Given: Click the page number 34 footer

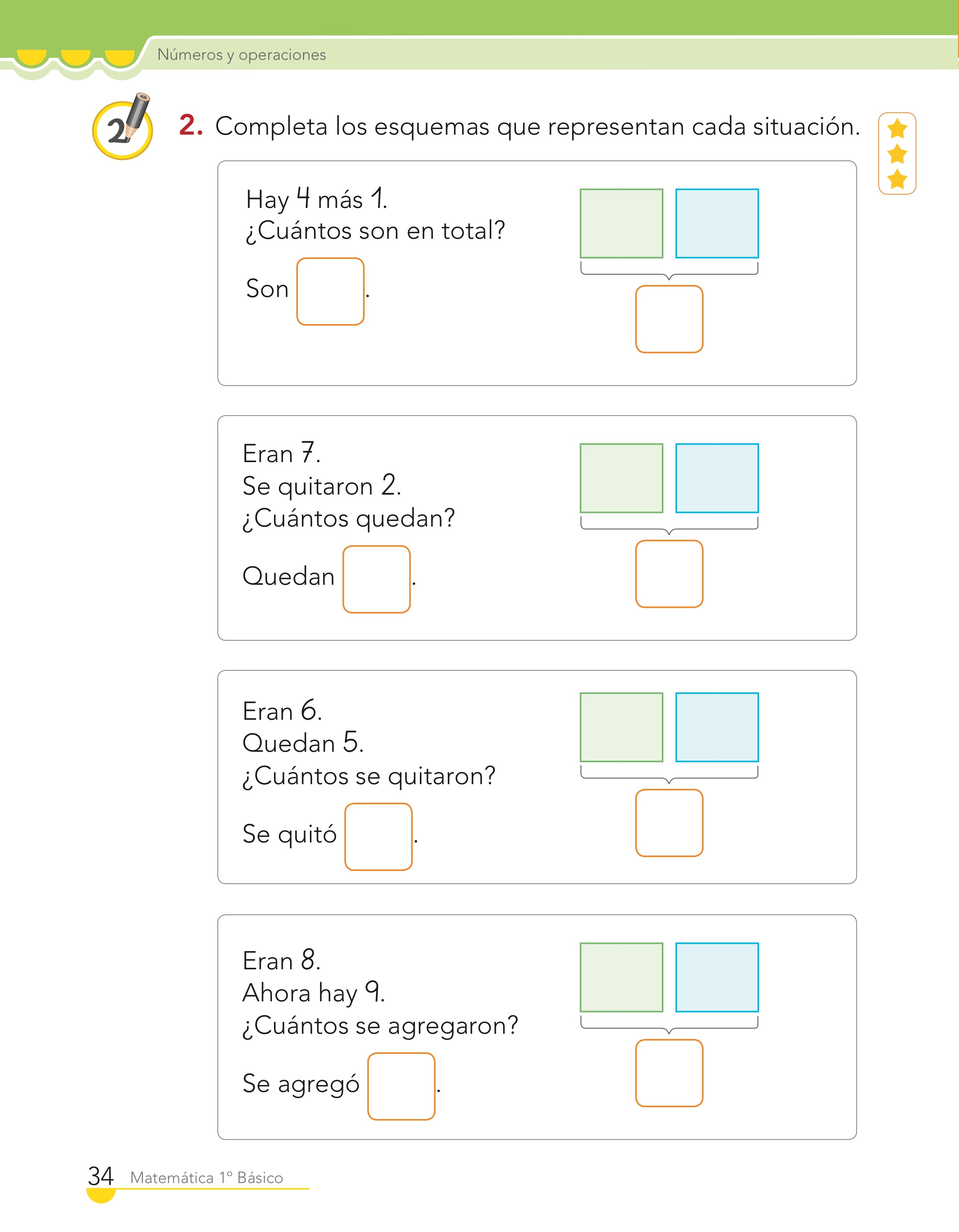Looking at the screenshot, I should pos(101,1176).
